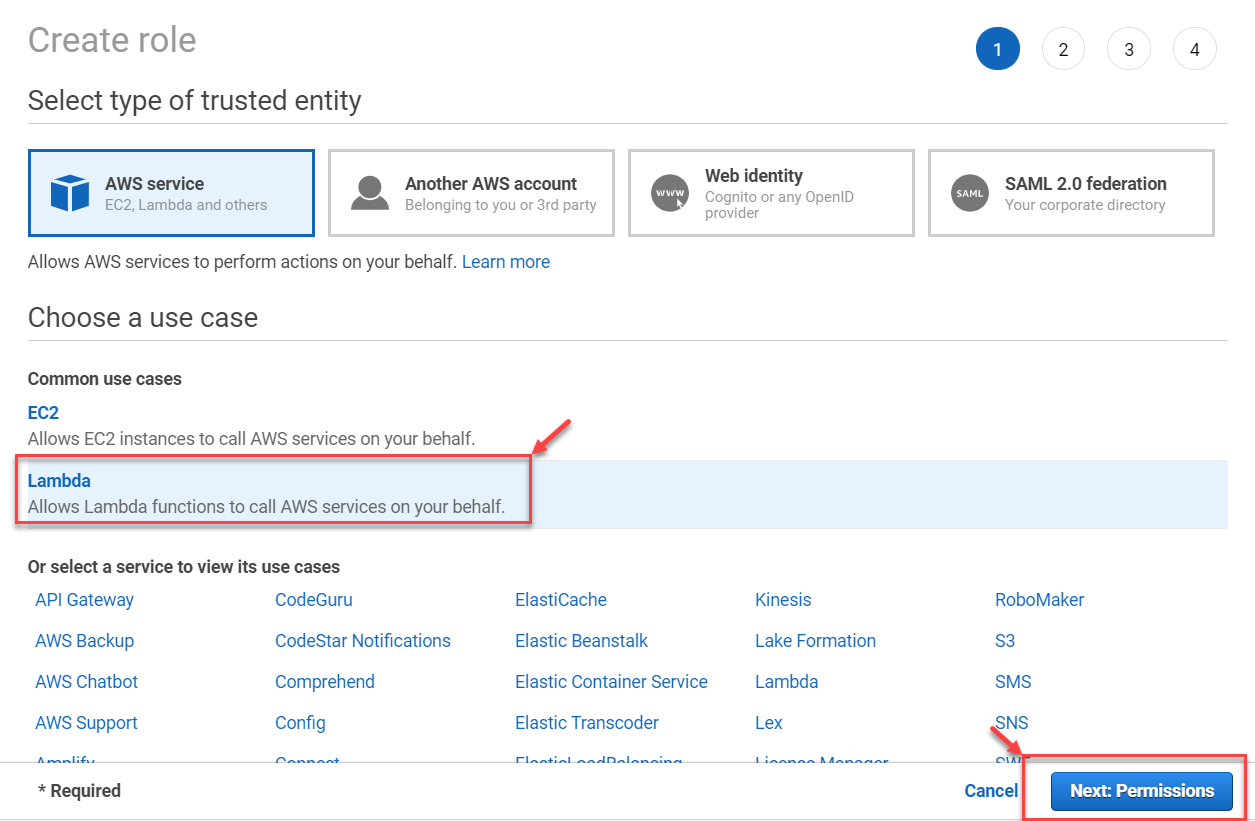Select Lambda under common use cases
The width and height of the screenshot is (1255, 821).
[x=59, y=481]
